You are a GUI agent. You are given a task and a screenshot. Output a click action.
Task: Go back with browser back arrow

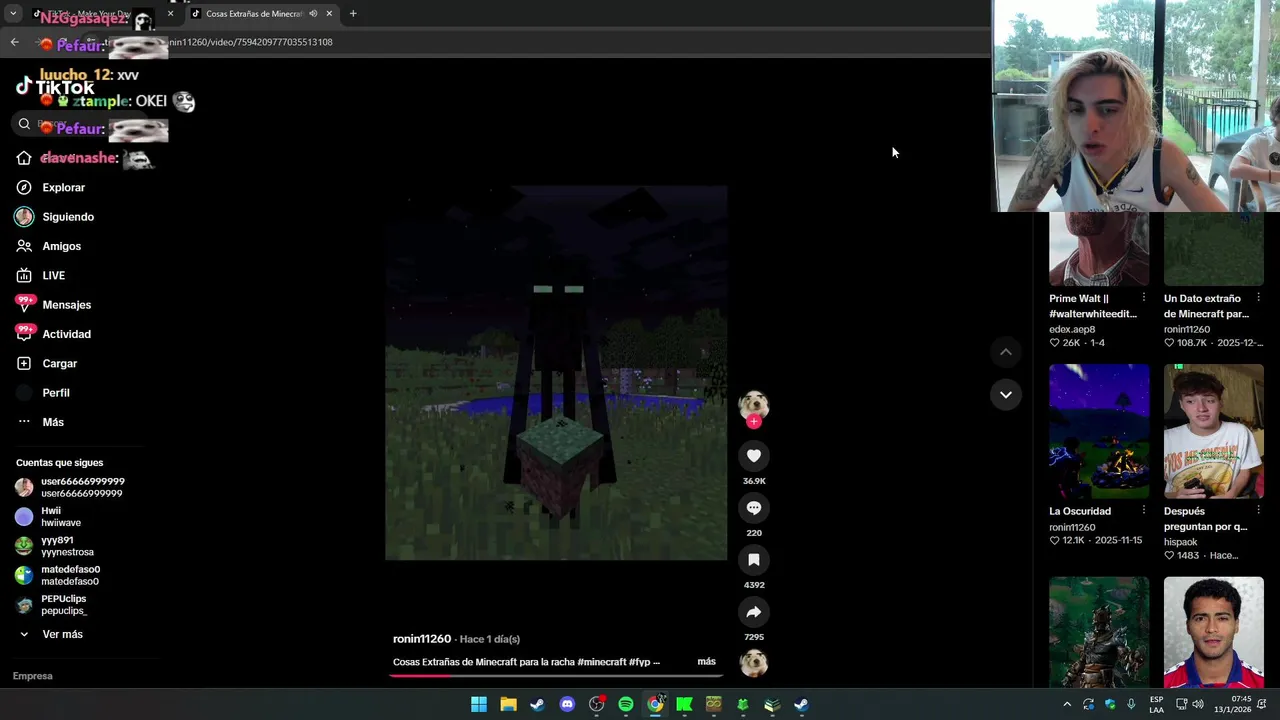click(x=14, y=42)
